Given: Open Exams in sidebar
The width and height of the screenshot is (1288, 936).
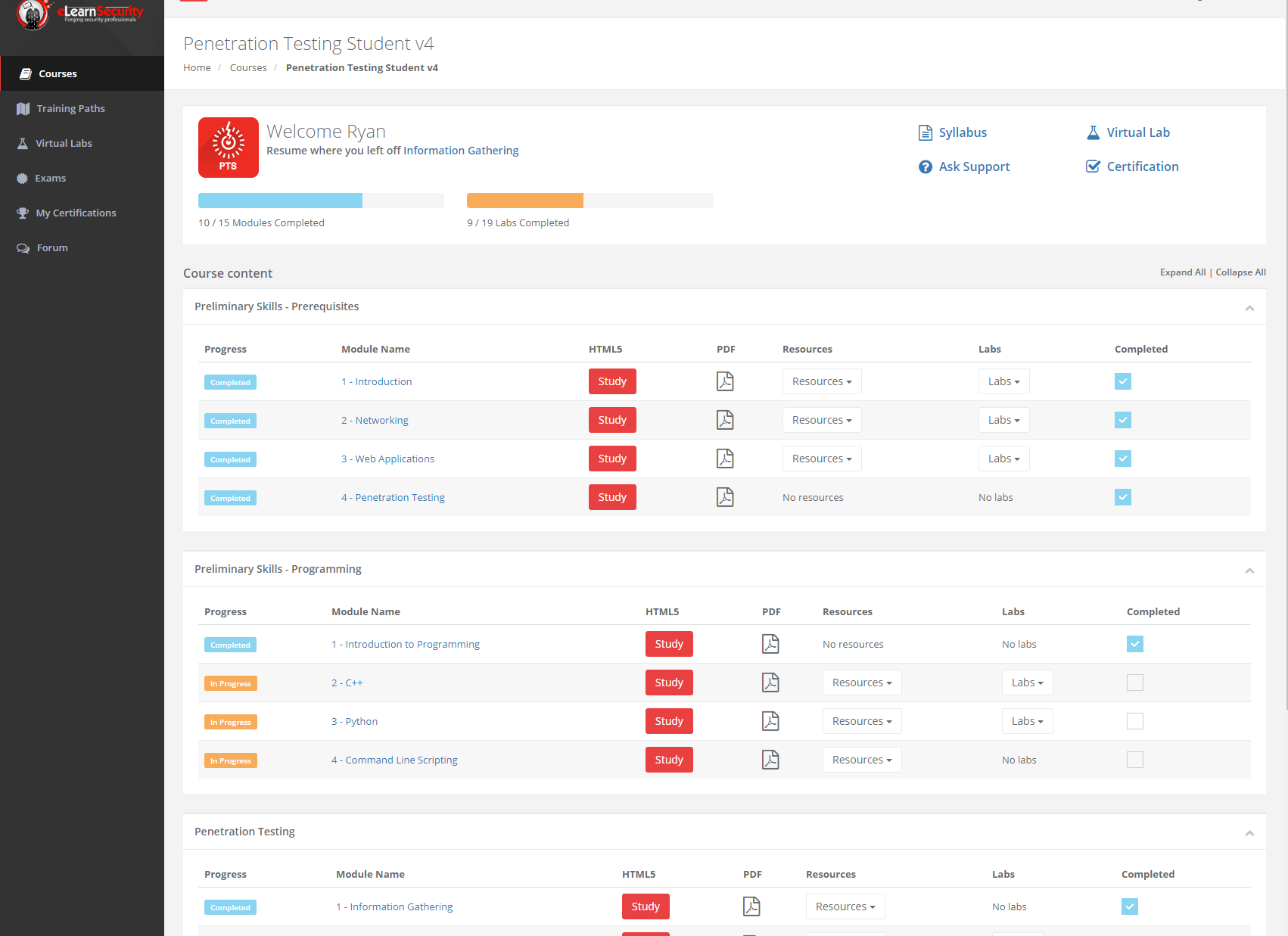Looking at the screenshot, I should [x=82, y=178].
